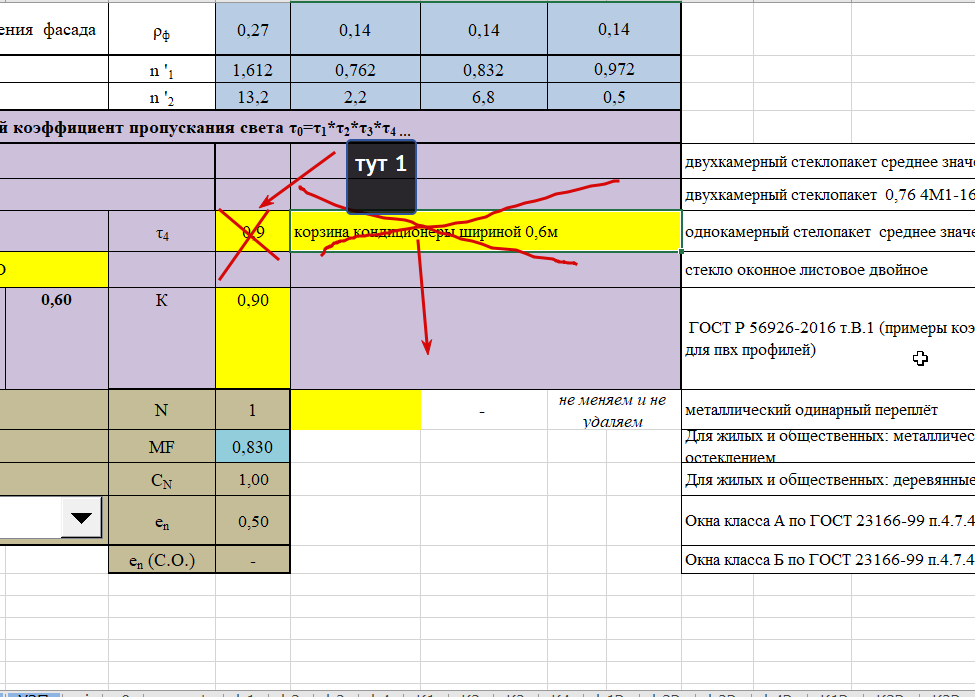Select the cell with value 0,762
The width and height of the screenshot is (975, 697).
[355, 70]
